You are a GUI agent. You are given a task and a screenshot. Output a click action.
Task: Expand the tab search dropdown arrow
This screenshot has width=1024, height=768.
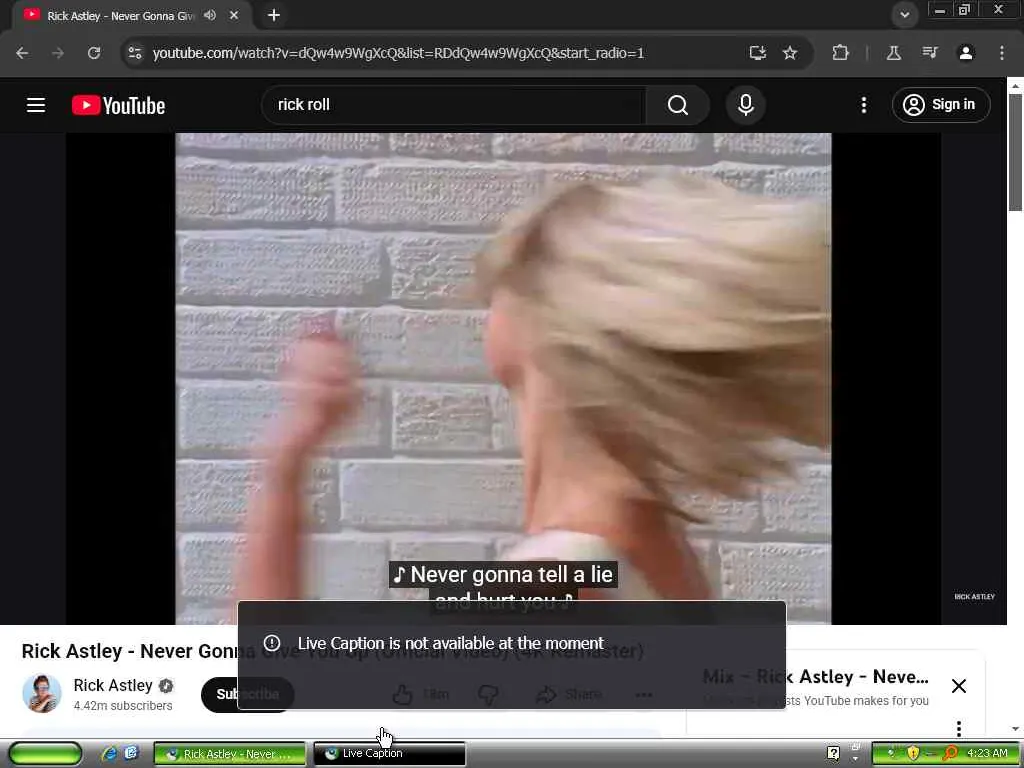904,14
